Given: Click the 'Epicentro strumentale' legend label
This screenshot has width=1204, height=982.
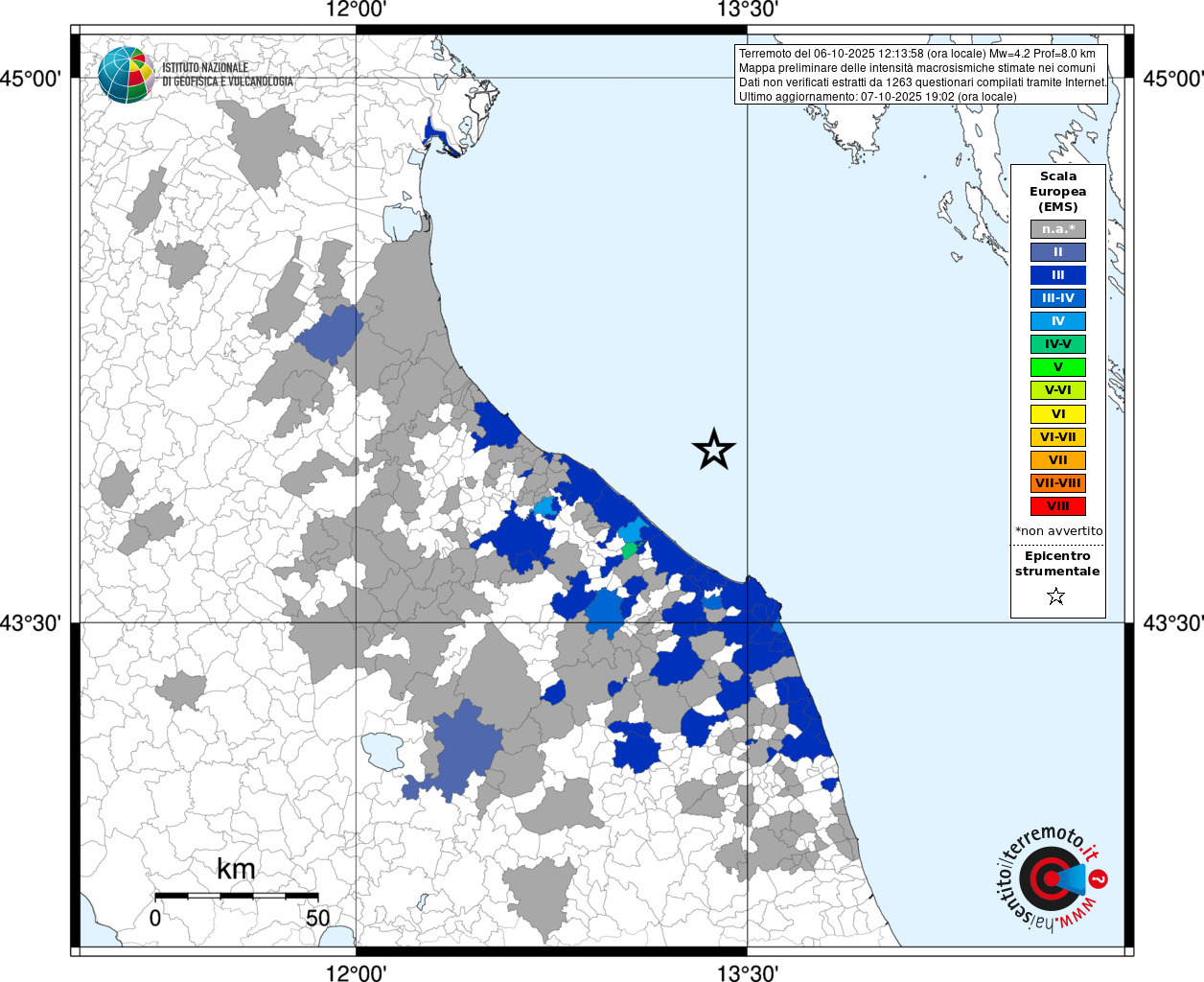Looking at the screenshot, I should tap(1057, 563).
